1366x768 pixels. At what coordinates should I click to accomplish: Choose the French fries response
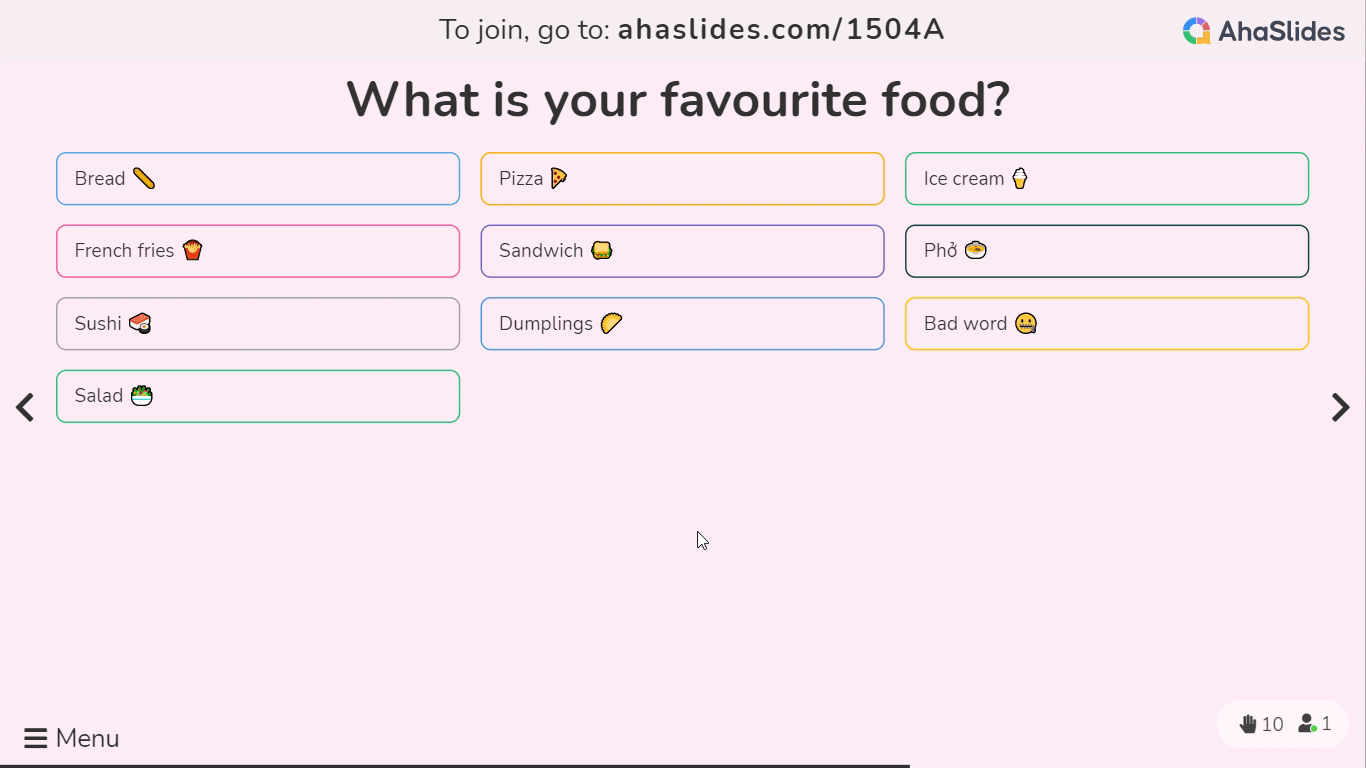[258, 251]
